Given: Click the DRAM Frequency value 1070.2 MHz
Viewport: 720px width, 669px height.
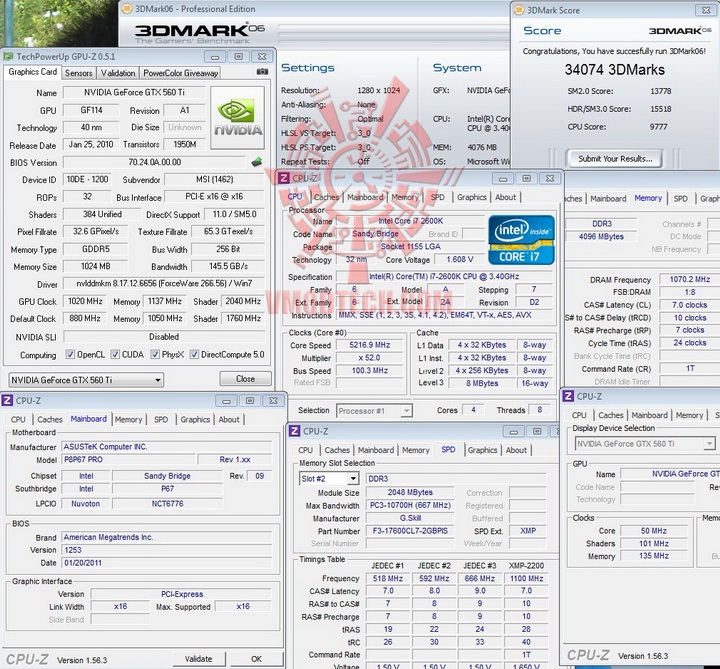Looking at the screenshot, I should 689,279.
